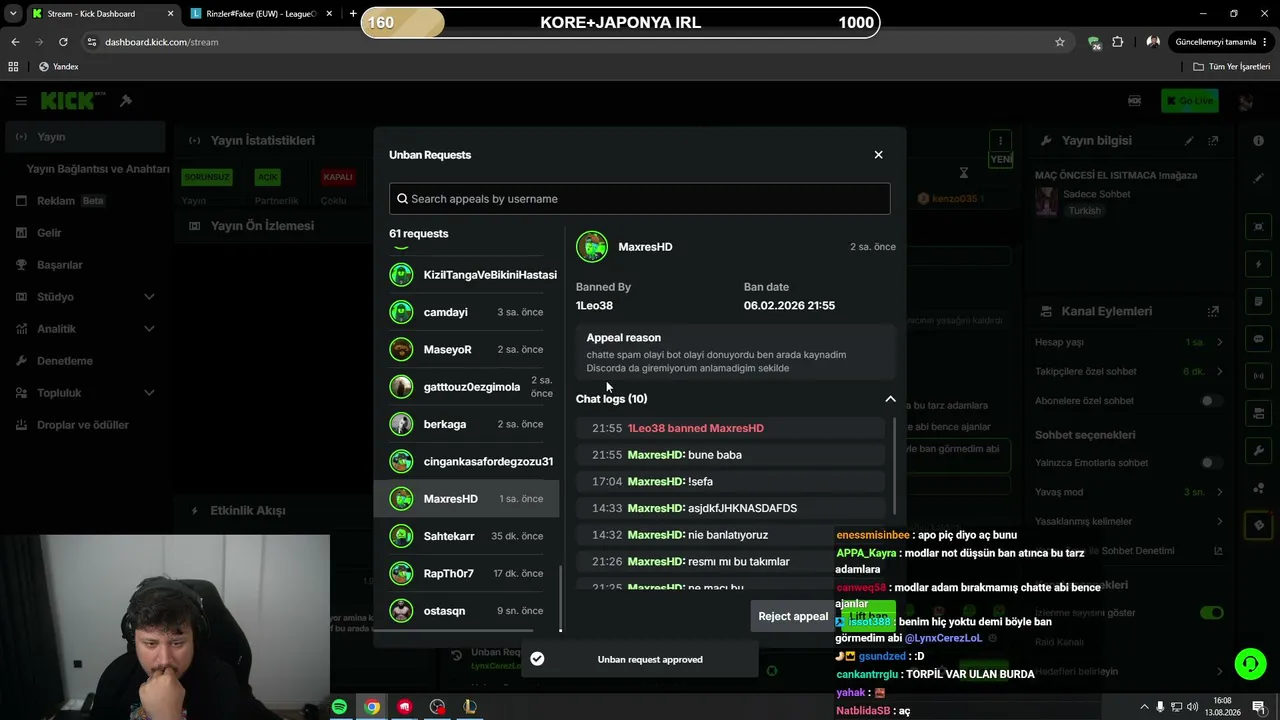This screenshot has width=1280, height=720.
Task: Reject the MaxresHD appeal
Action: tap(792, 616)
